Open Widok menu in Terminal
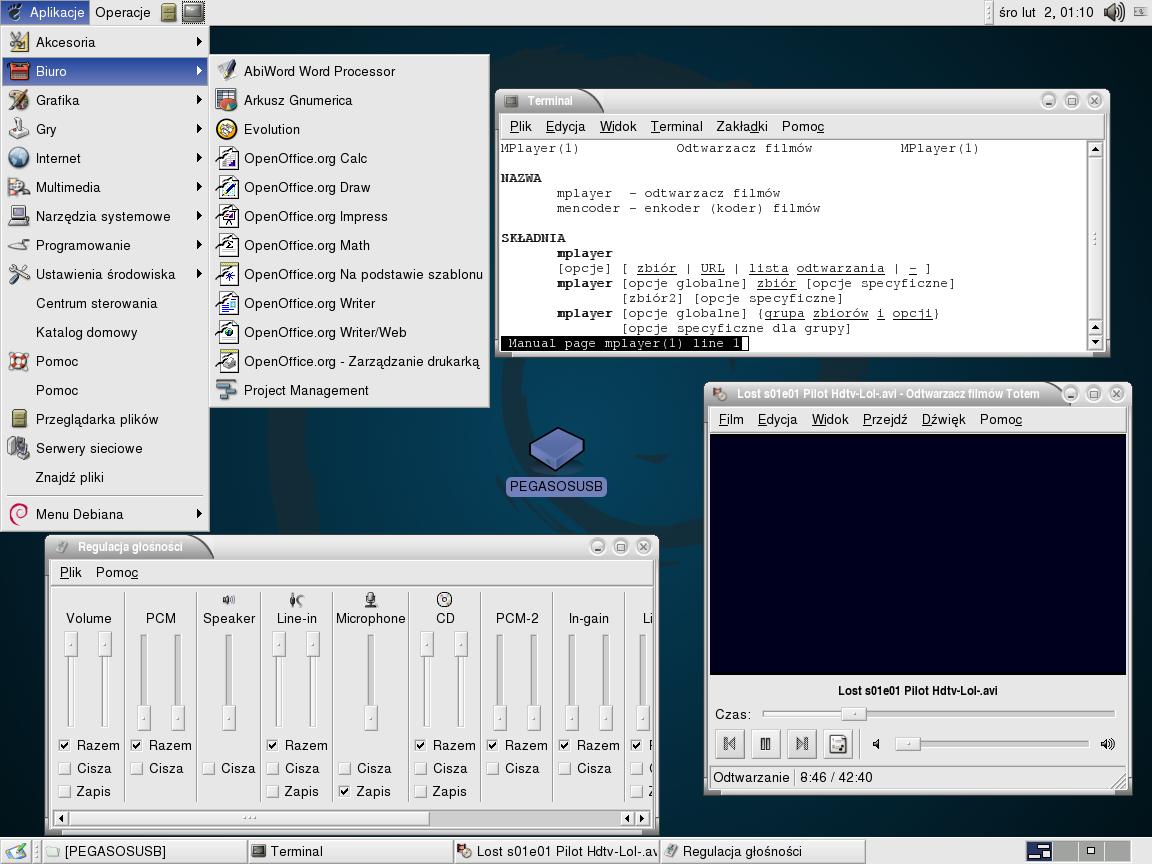 click(618, 126)
